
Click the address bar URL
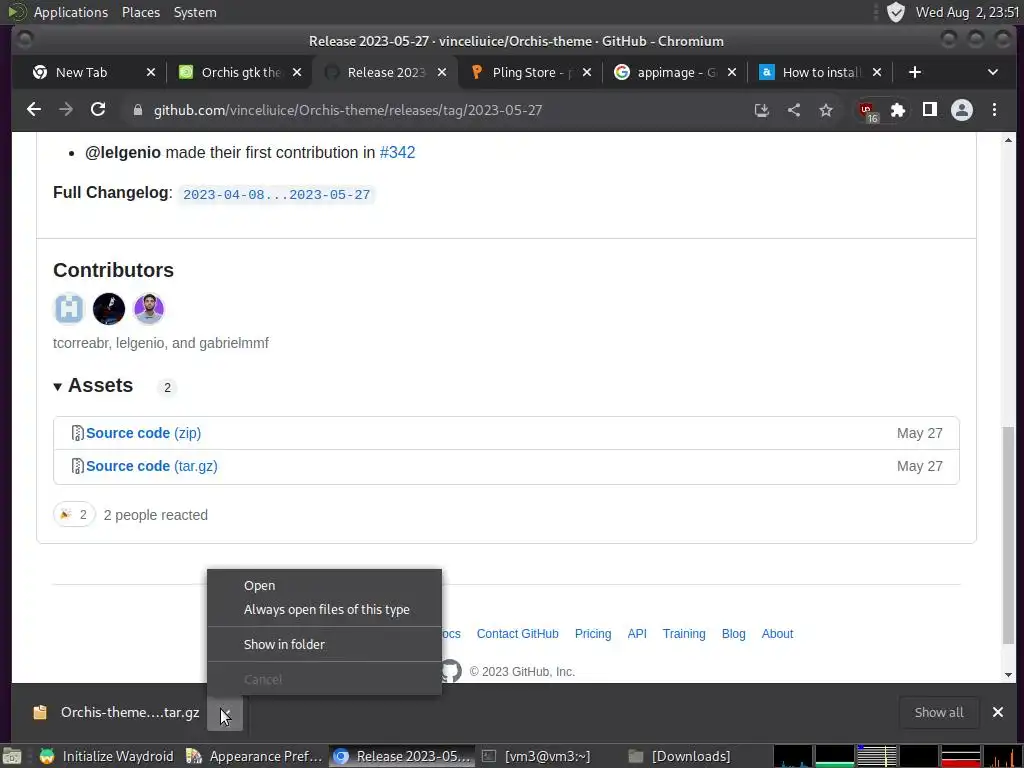[x=347, y=110]
